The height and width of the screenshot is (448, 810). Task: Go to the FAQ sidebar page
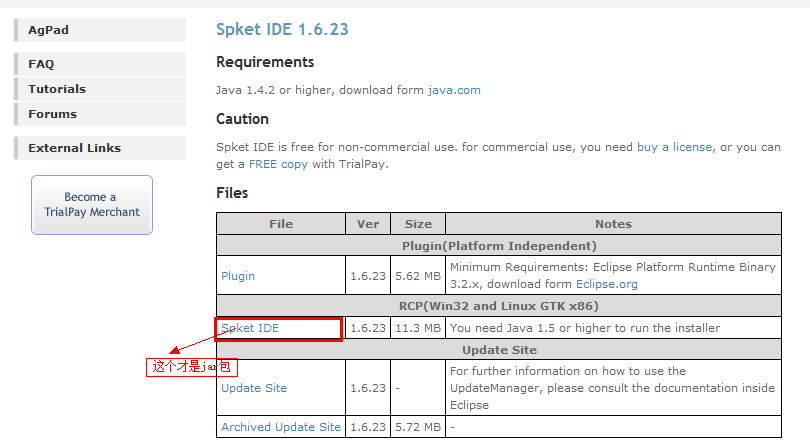41,64
